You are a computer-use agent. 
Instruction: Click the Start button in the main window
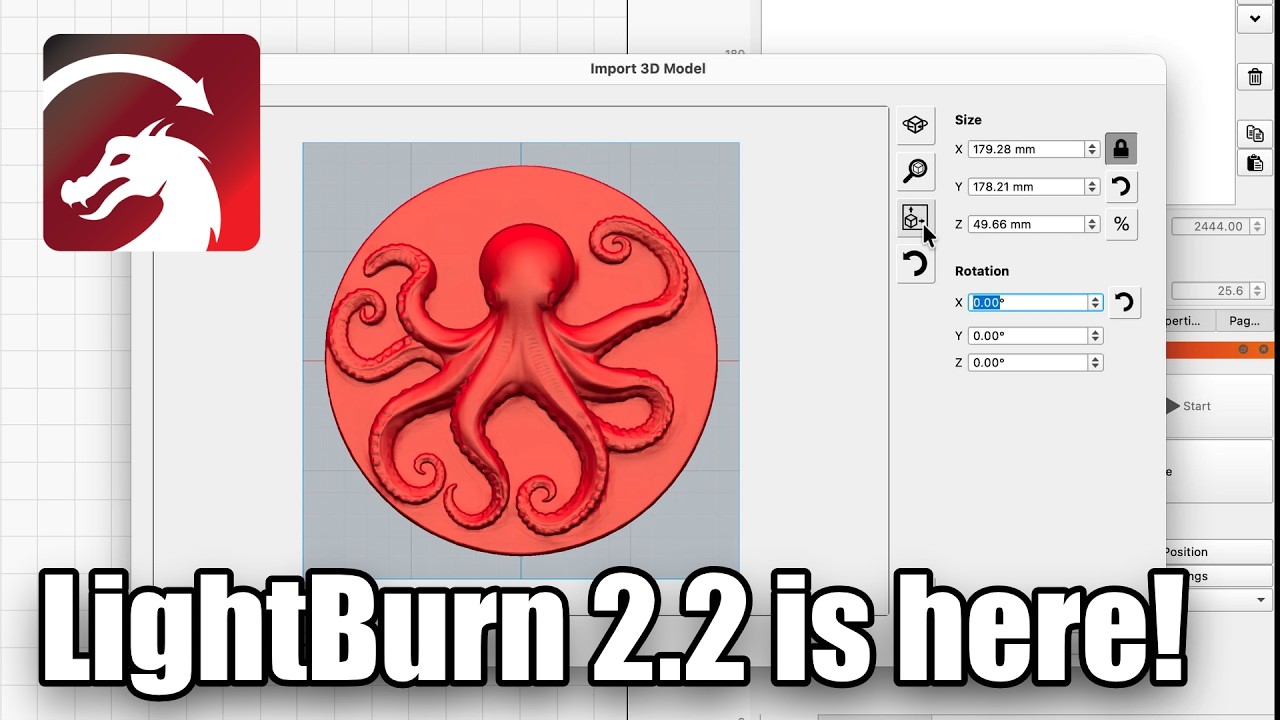click(1218, 406)
